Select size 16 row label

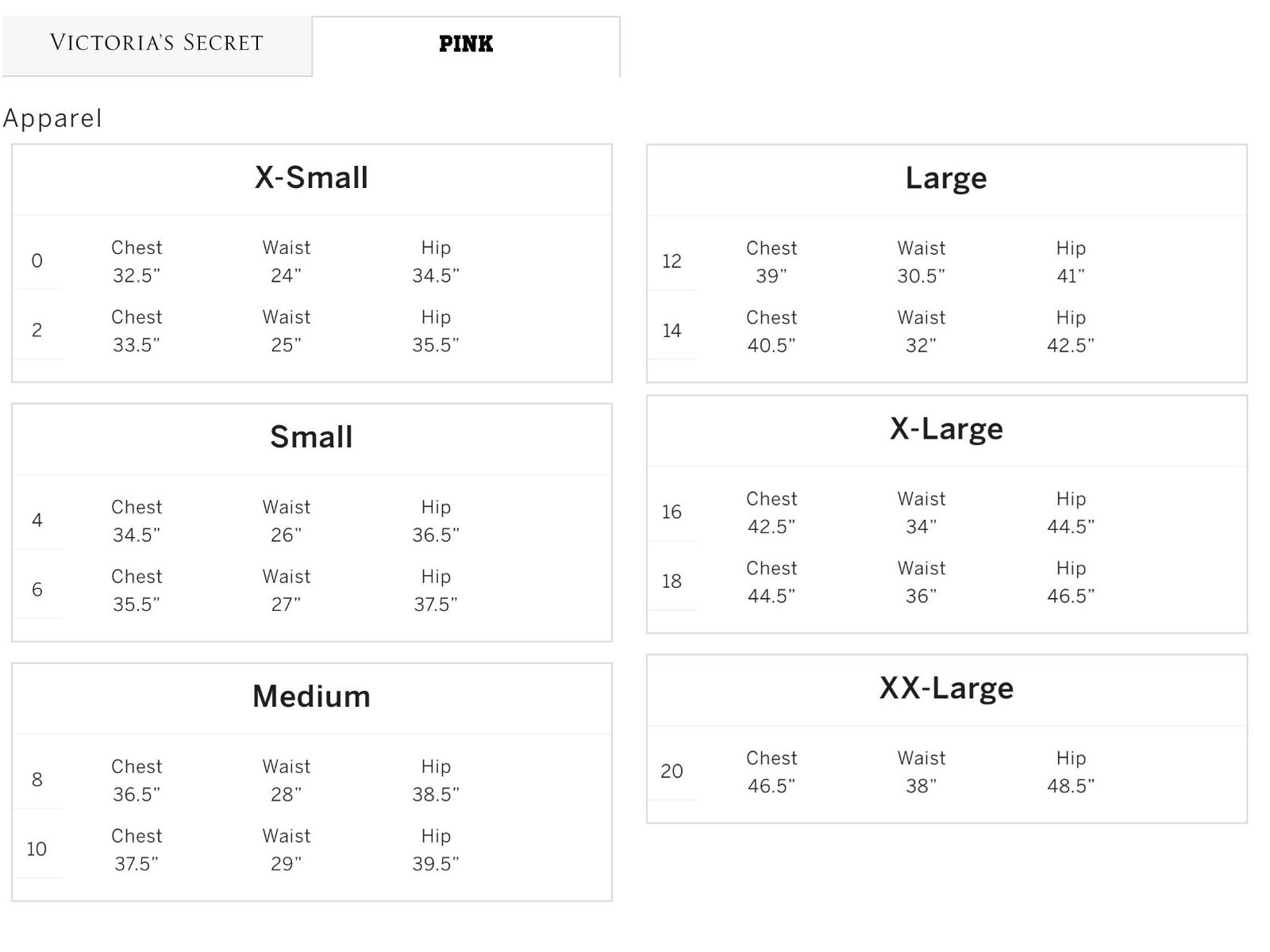tap(672, 512)
